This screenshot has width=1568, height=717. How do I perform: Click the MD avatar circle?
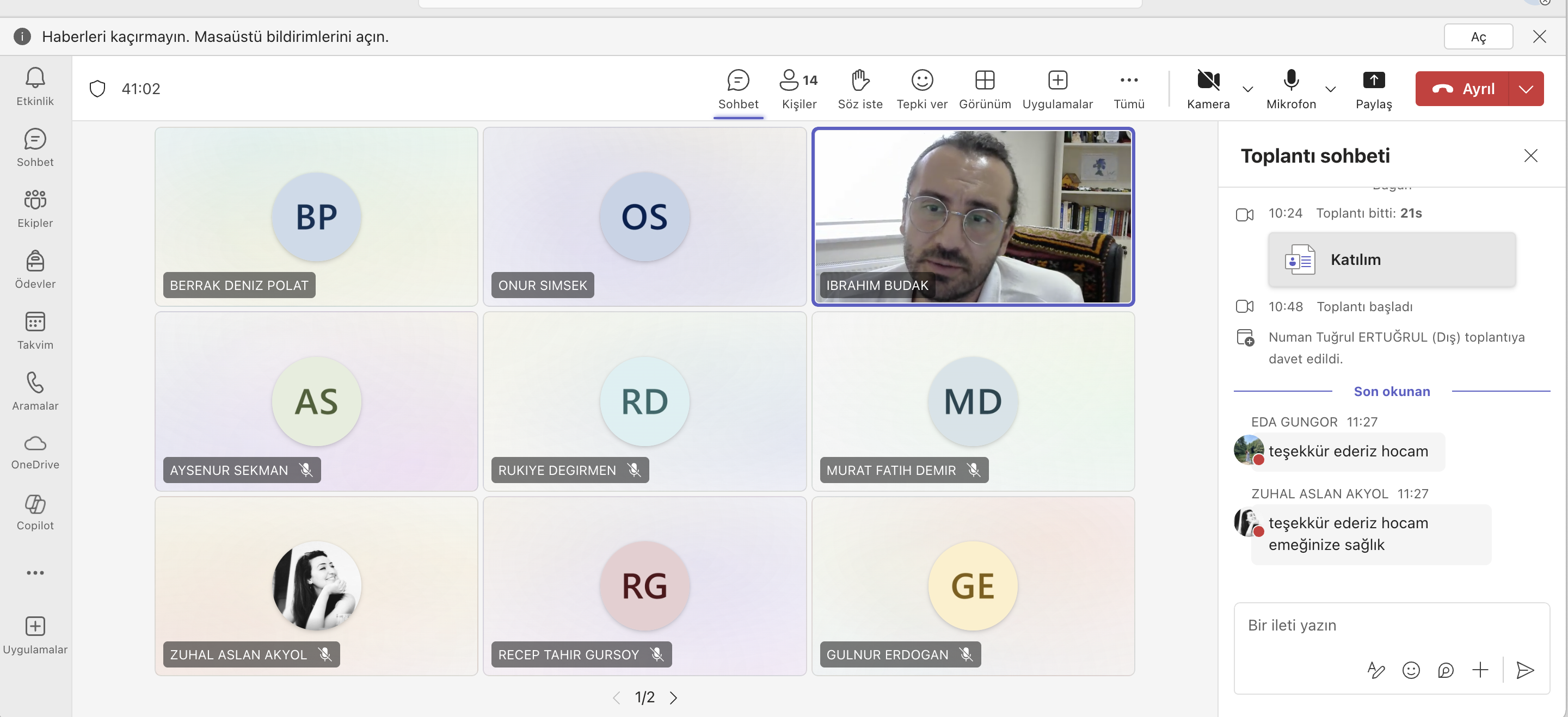point(972,401)
